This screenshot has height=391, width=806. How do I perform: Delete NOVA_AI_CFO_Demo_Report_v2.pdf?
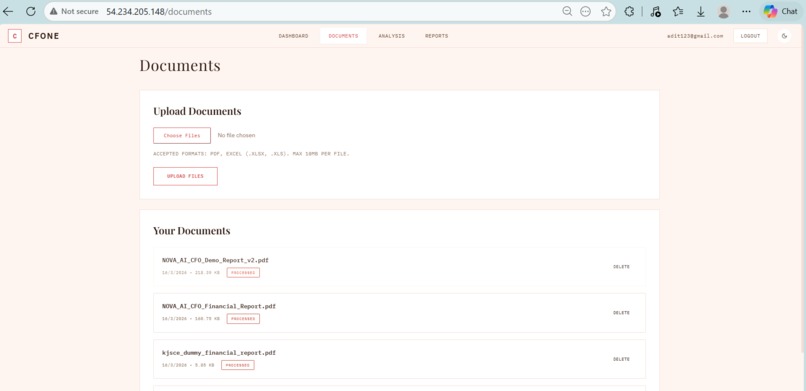click(621, 267)
